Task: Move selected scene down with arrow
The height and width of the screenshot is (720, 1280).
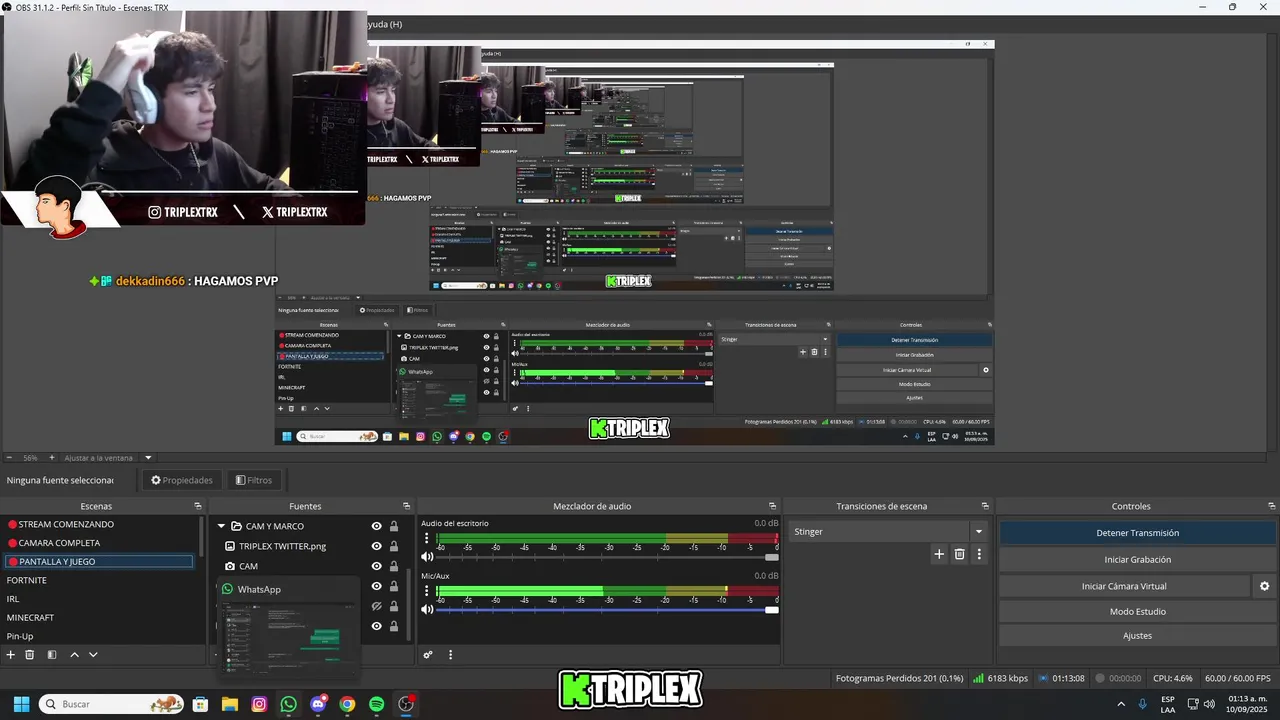Action: coord(93,655)
